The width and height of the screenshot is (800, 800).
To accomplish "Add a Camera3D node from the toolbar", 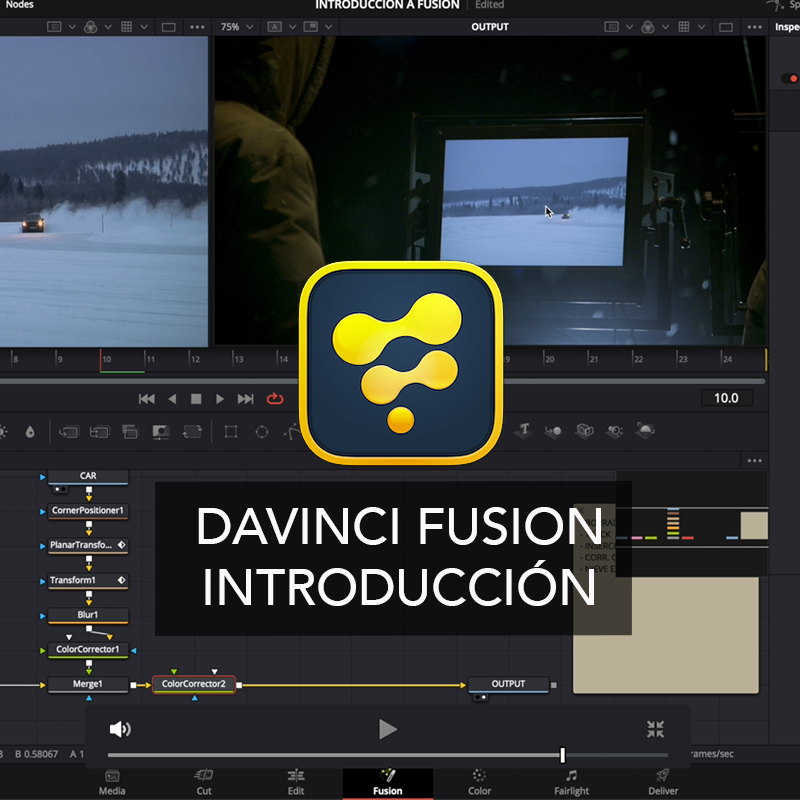I will (x=584, y=431).
